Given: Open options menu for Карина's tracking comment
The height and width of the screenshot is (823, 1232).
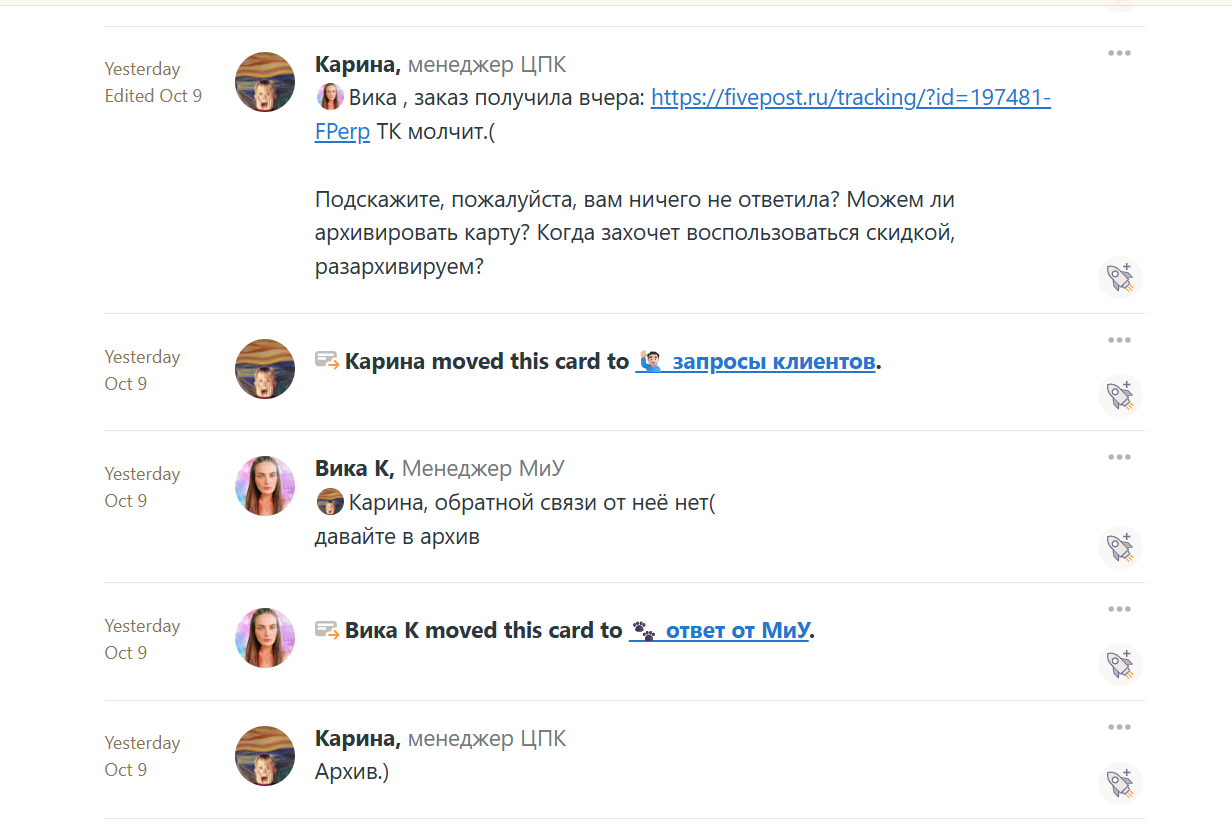Looking at the screenshot, I should 1119,53.
